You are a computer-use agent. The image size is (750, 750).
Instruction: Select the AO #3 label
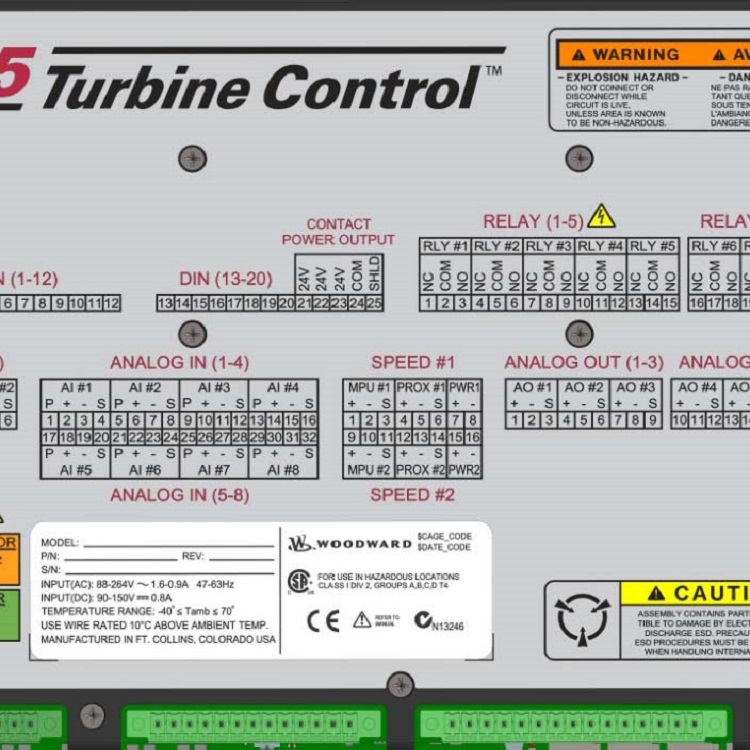635,387
